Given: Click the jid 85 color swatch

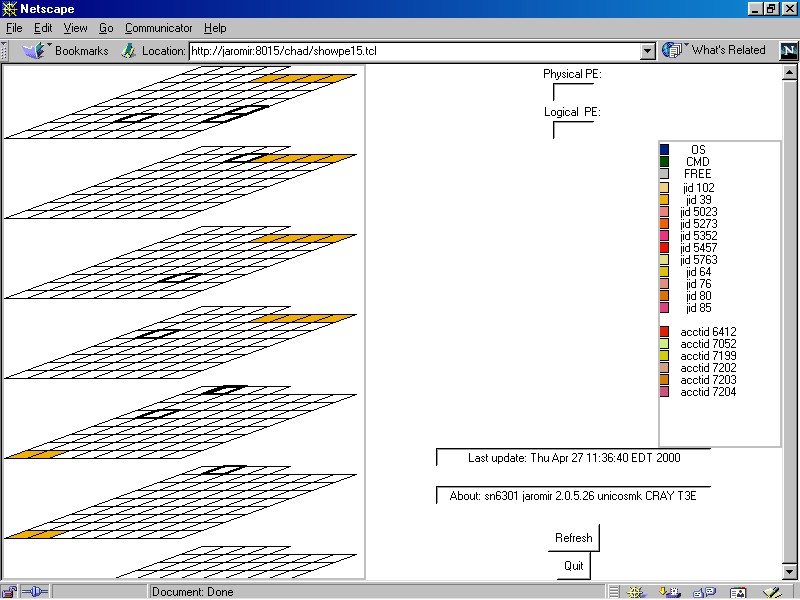Looking at the screenshot, I should coord(664,308).
